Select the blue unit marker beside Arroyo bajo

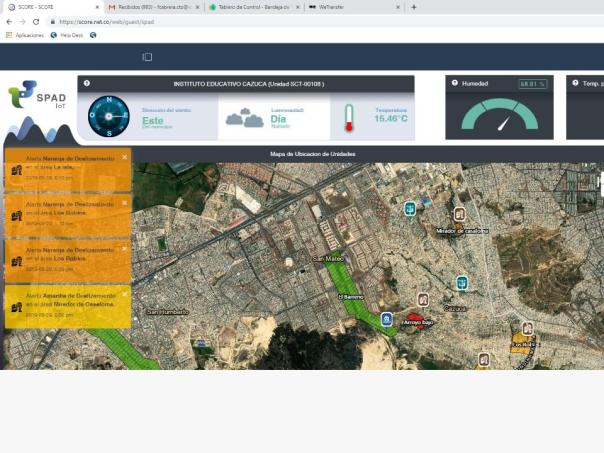click(386, 319)
